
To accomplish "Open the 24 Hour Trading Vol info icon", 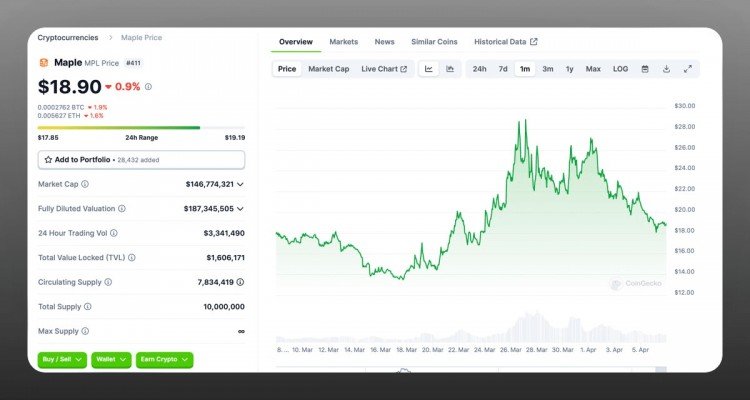I will point(113,233).
